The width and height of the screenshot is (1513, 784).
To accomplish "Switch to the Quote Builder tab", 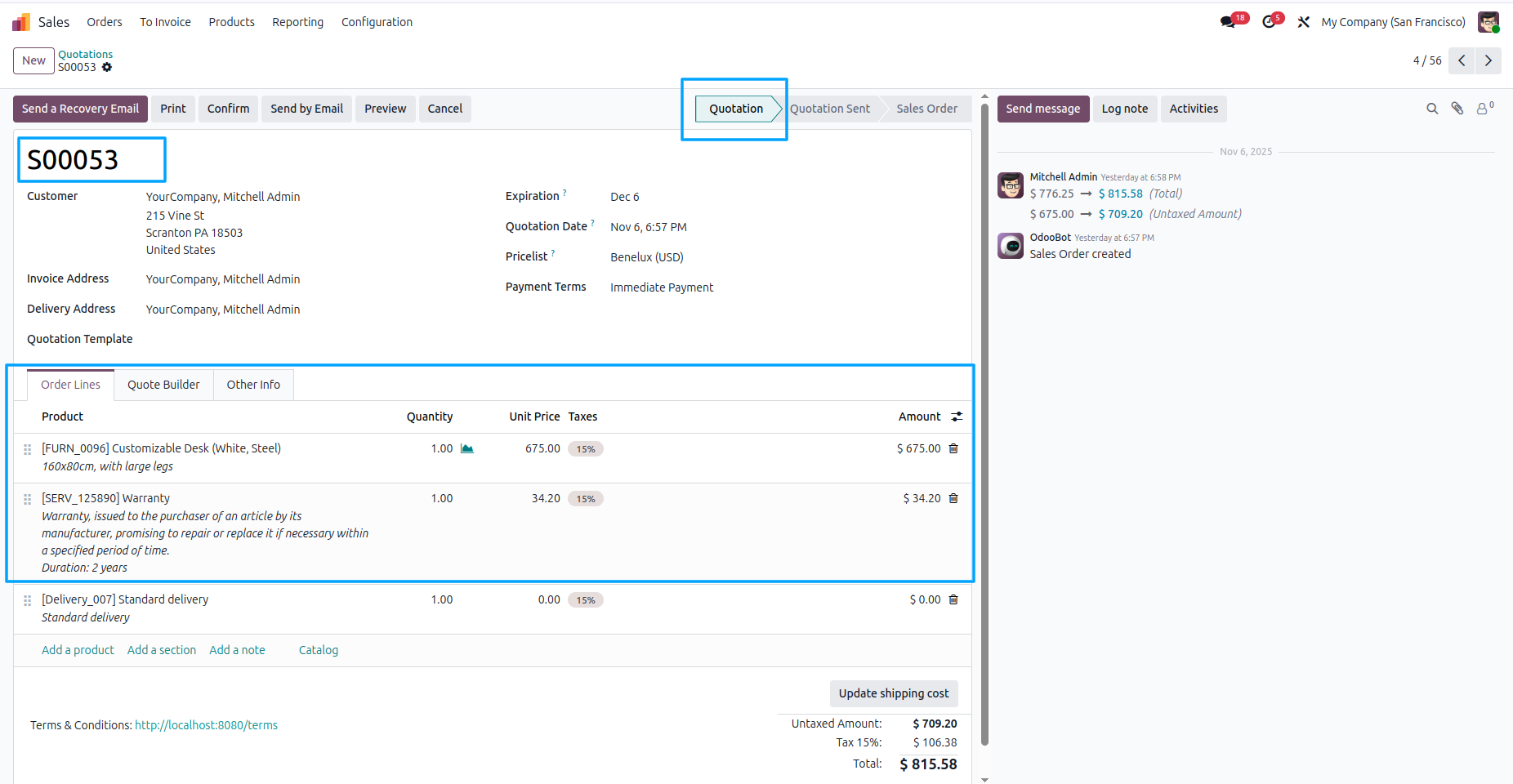I will pos(163,384).
